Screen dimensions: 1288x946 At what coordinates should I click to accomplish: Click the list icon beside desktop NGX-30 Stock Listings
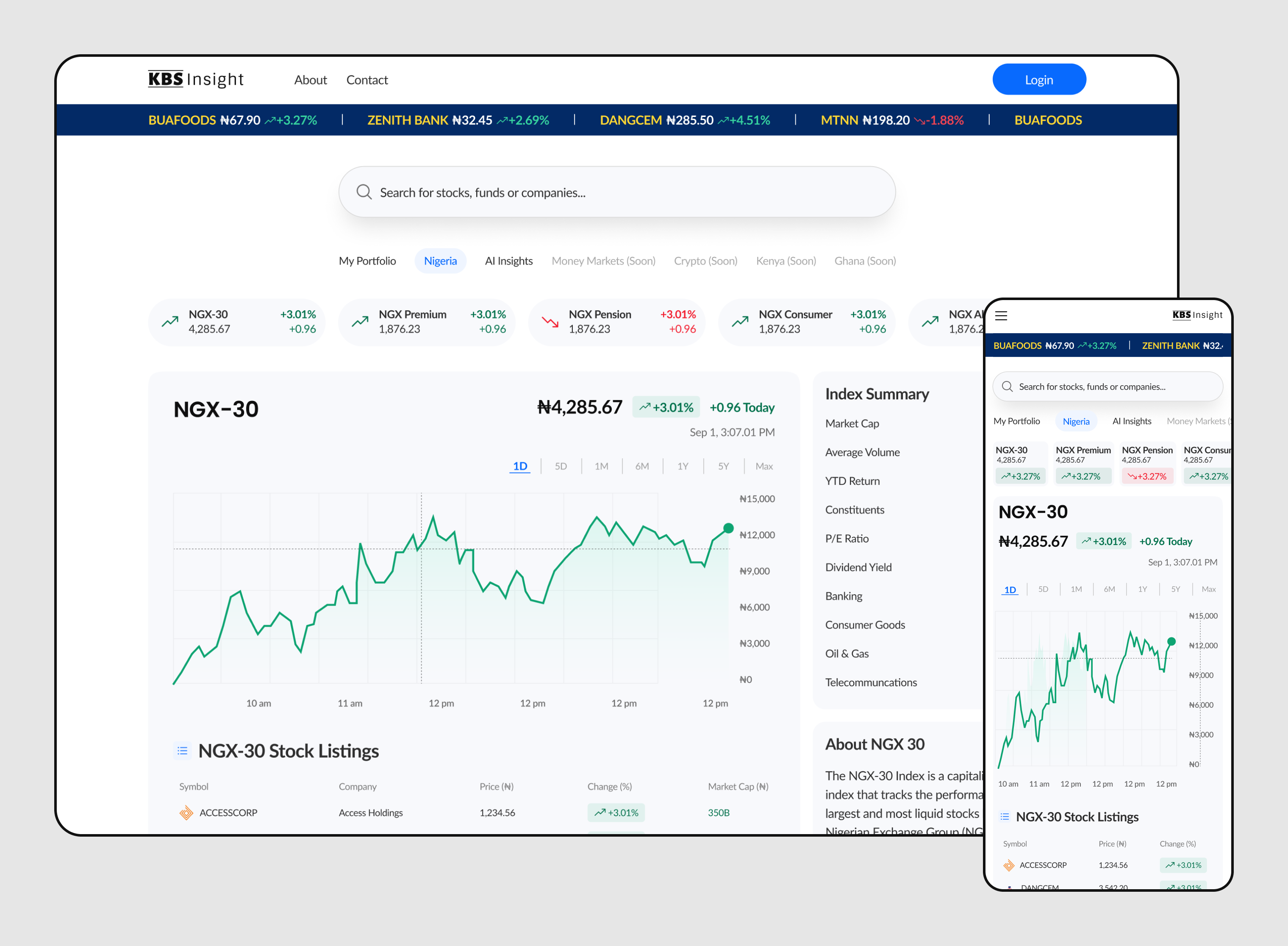(x=182, y=750)
